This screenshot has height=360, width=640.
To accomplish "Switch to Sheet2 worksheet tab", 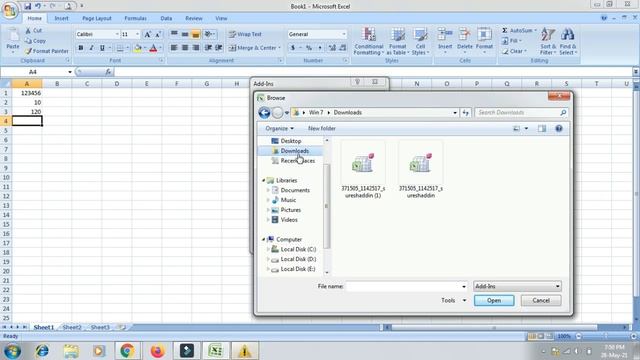I will (72, 327).
